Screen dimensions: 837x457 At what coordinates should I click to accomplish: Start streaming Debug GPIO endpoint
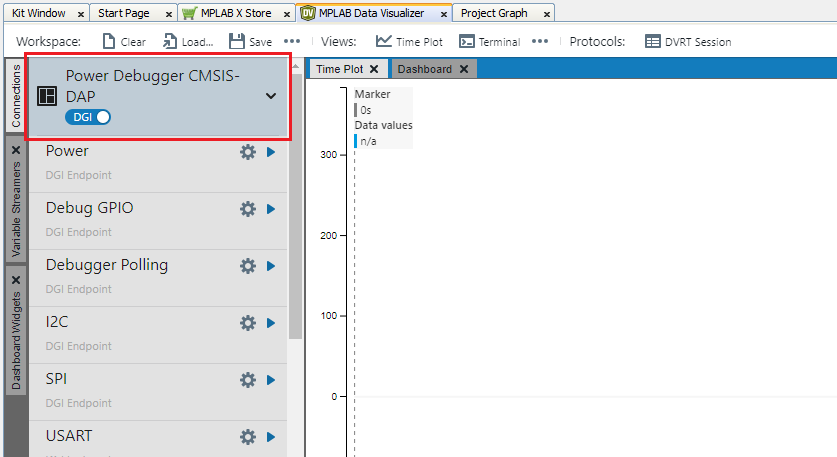271,209
